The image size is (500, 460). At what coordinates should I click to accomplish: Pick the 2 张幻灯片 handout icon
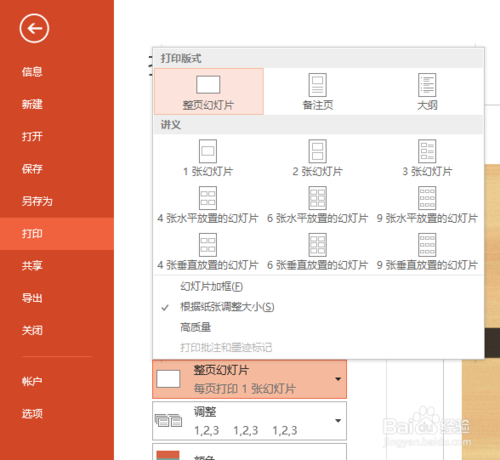tap(318, 151)
